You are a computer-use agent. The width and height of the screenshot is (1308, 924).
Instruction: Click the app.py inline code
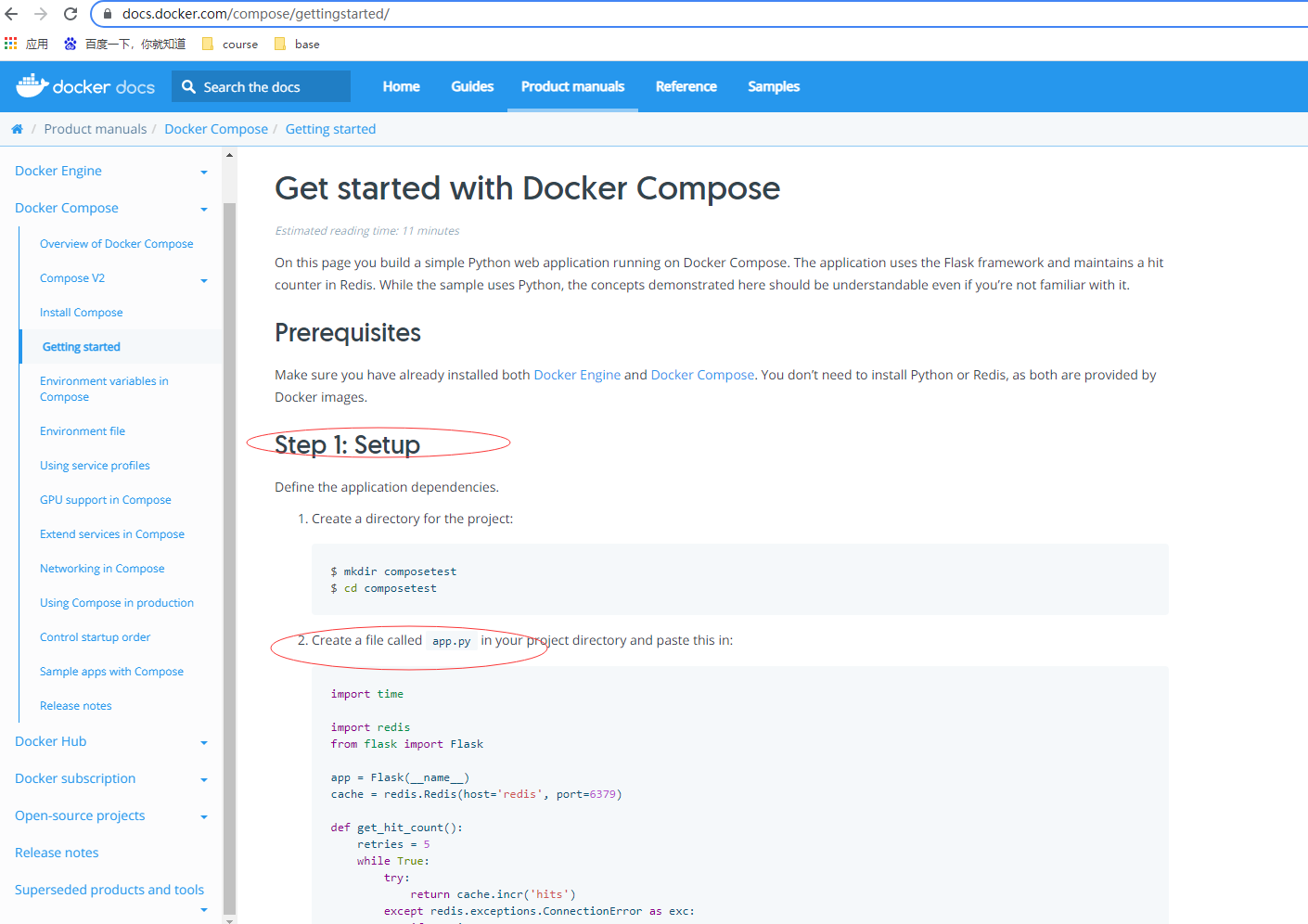point(452,641)
